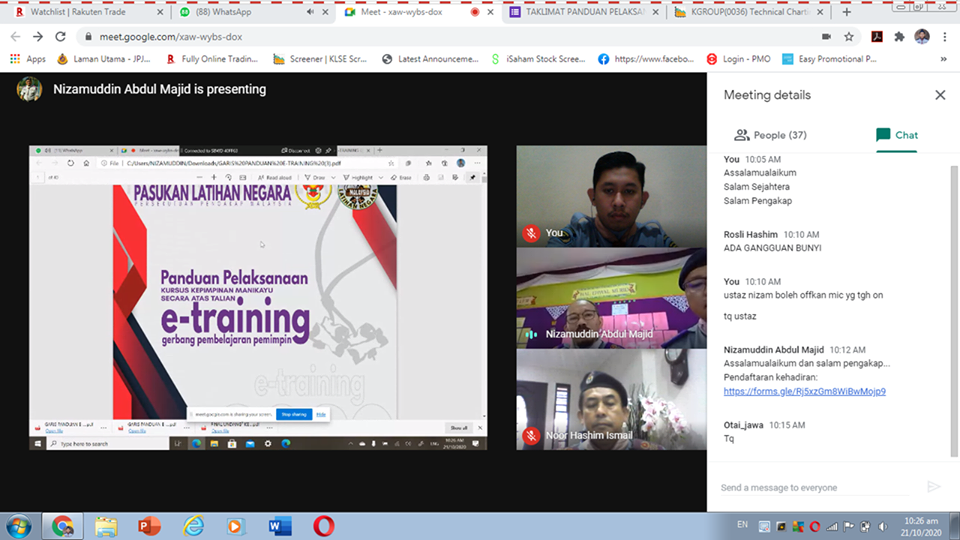
Task: Switch to the Chat tab
Action: click(896, 135)
